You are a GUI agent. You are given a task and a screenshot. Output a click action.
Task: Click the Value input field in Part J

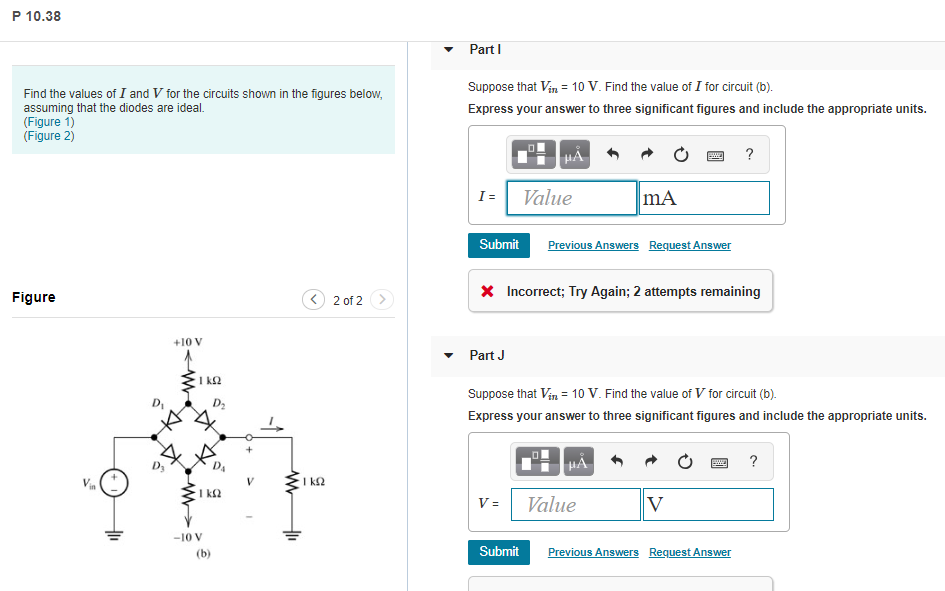click(575, 504)
